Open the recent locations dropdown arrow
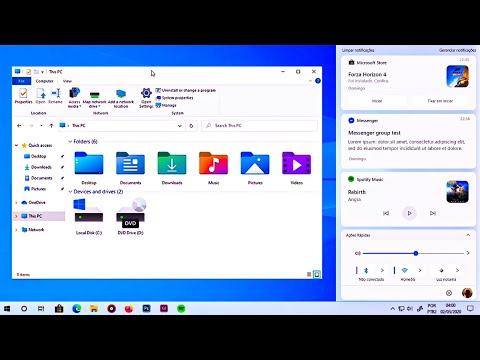Screen dimensions: 480x360 click(x=41, y=126)
